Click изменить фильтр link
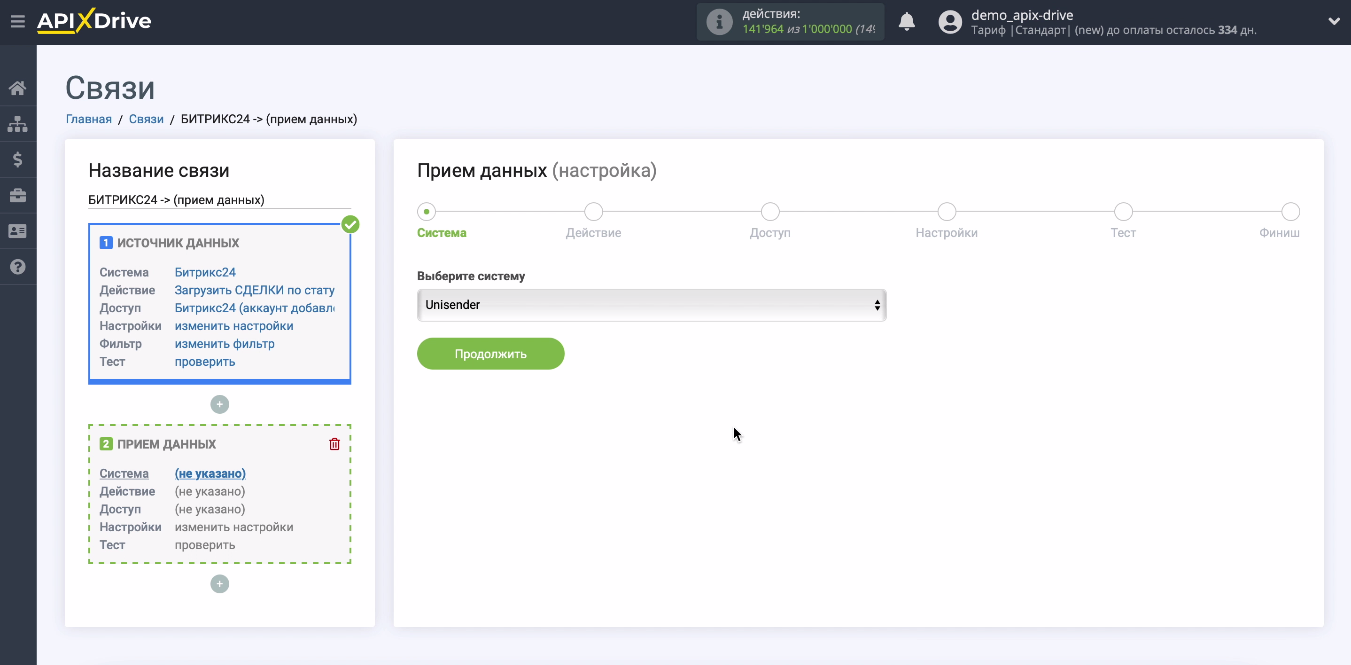Viewport: 1351px width, 665px height. tap(225, 344)
